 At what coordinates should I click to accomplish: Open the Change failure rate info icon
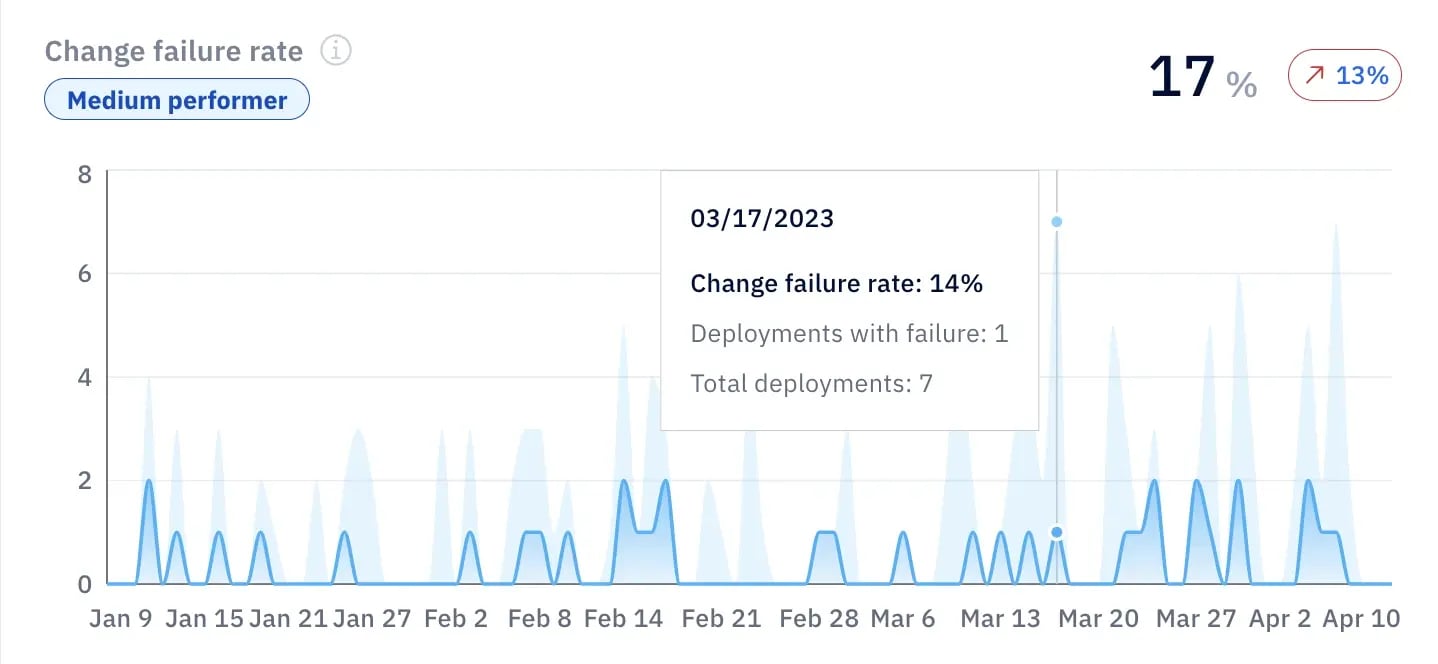click(x=336, y=50)
